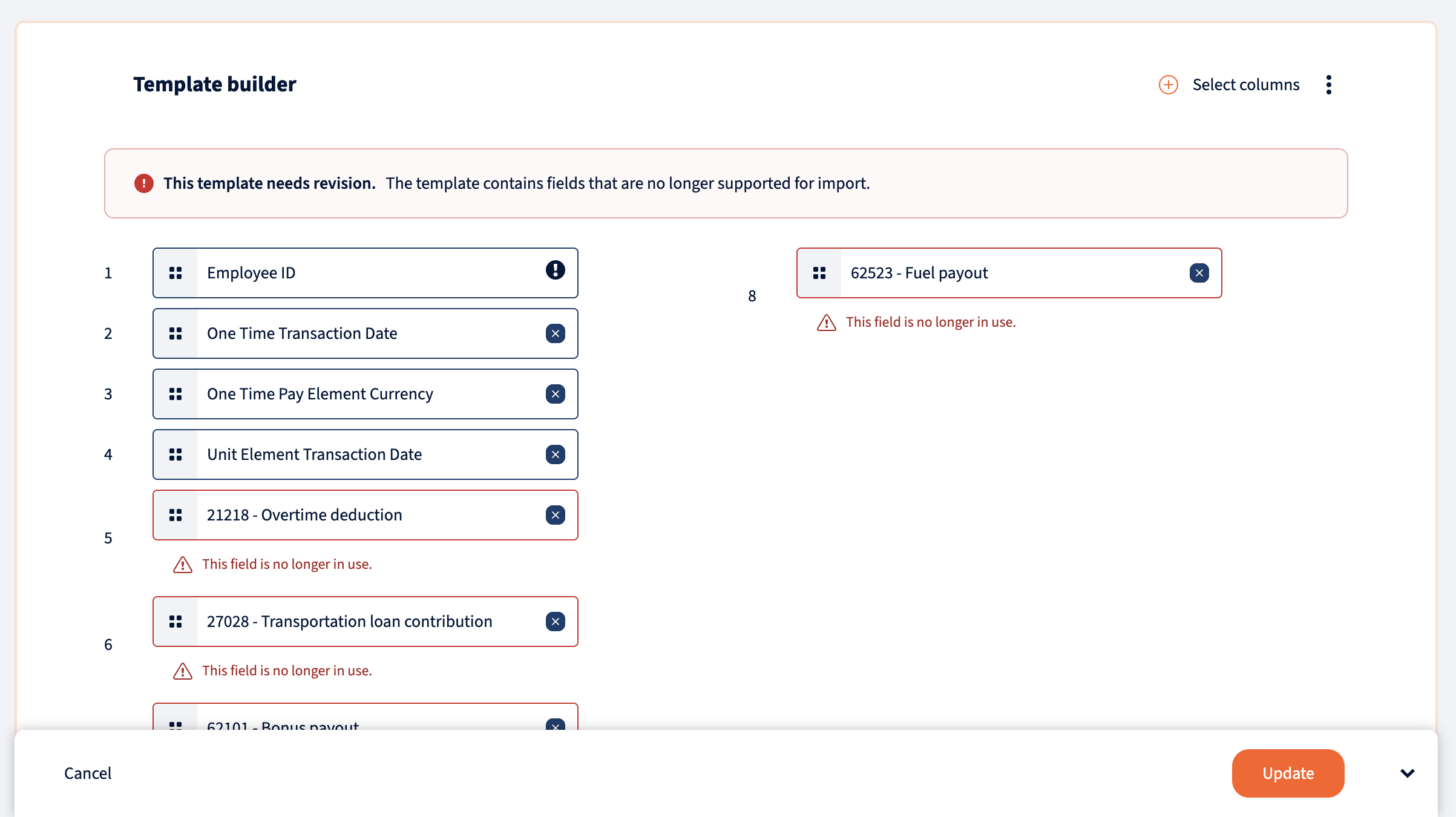
Task: Click drag handle of Overtime deduction field
Action: [175, 515]
